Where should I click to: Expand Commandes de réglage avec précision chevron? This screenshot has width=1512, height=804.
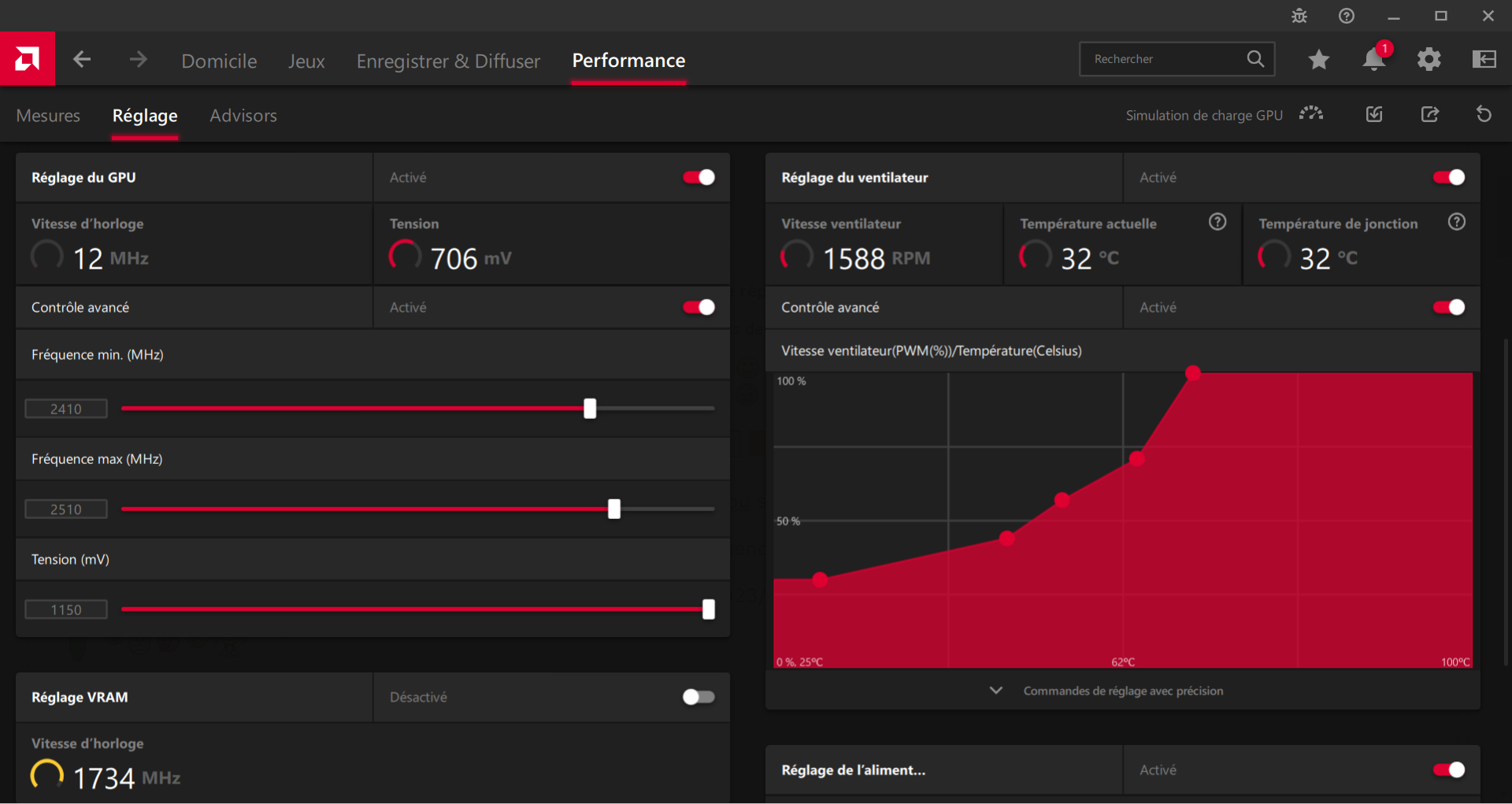coord(996,691)
